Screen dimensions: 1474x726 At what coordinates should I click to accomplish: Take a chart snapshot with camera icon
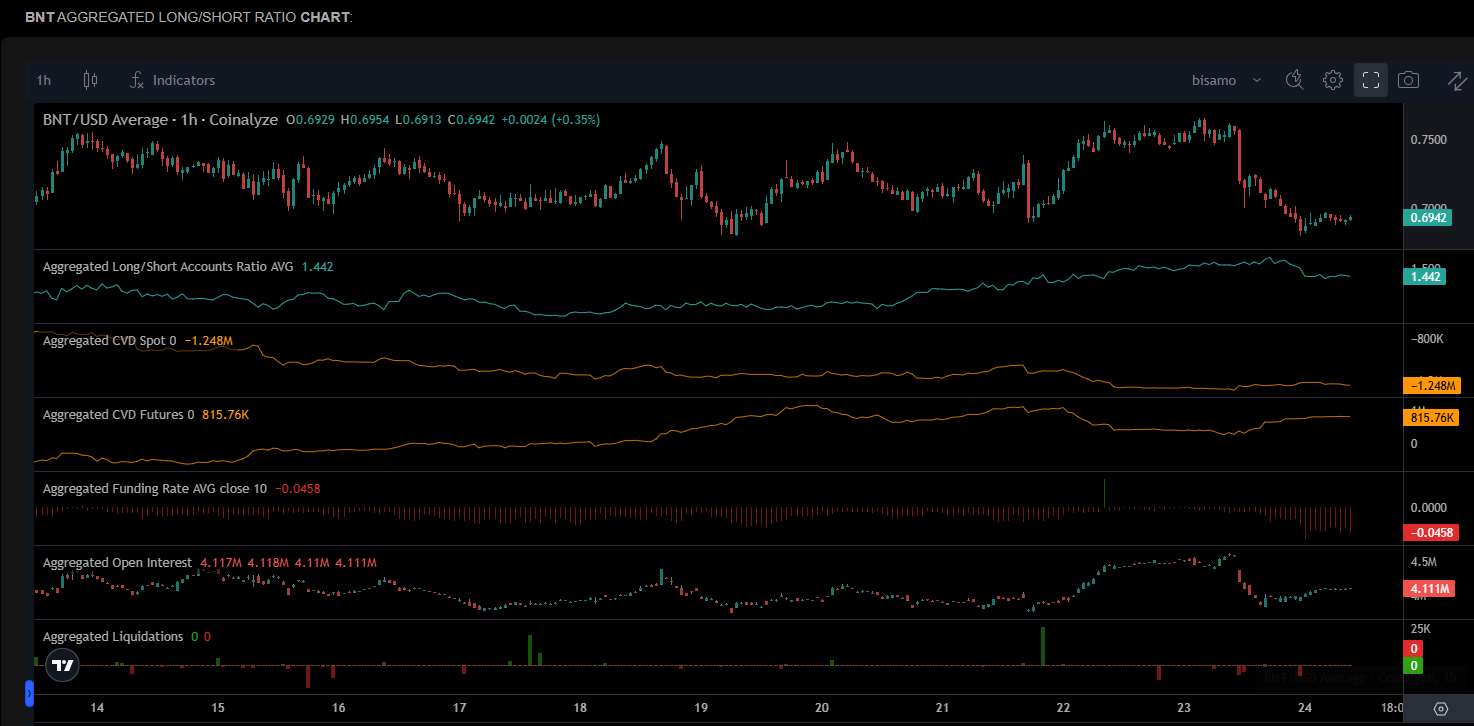point(1408,80)
